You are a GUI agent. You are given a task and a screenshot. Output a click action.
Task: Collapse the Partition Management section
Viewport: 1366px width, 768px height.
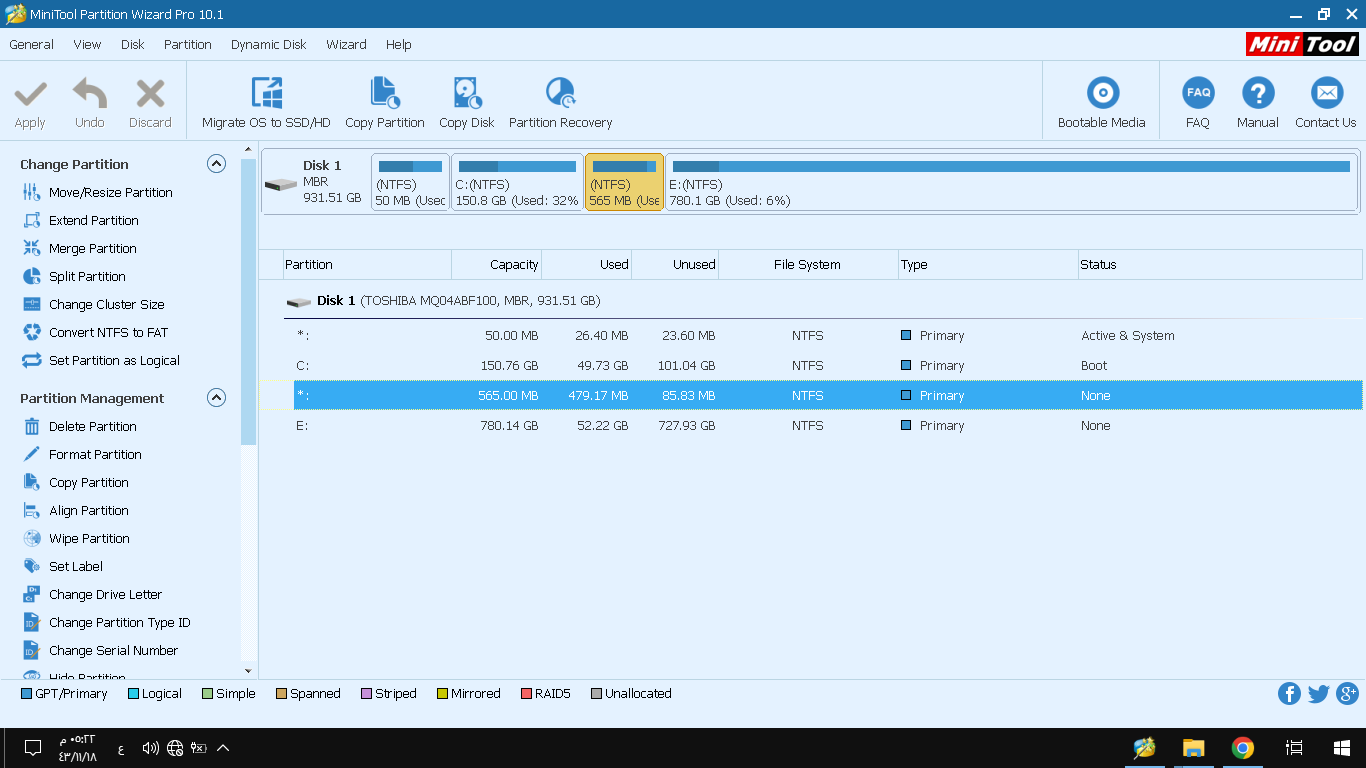(216, 398)
